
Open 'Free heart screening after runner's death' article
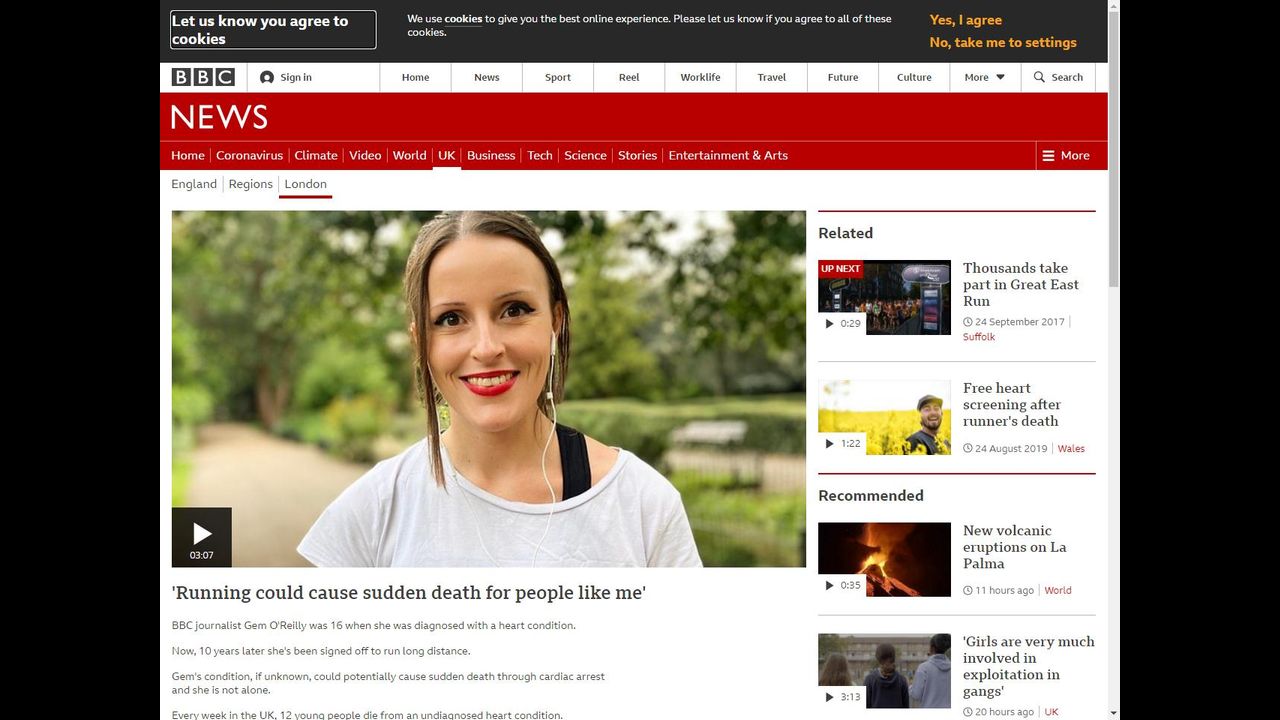click(x=1011, y=404)
